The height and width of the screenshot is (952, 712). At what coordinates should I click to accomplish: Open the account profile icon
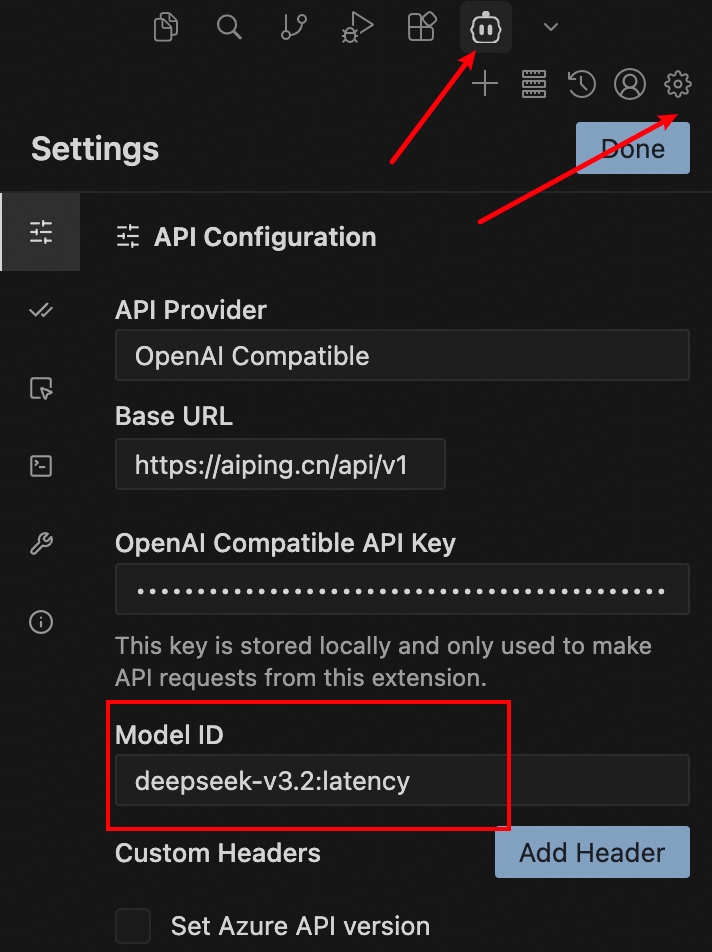pos(630,85)
